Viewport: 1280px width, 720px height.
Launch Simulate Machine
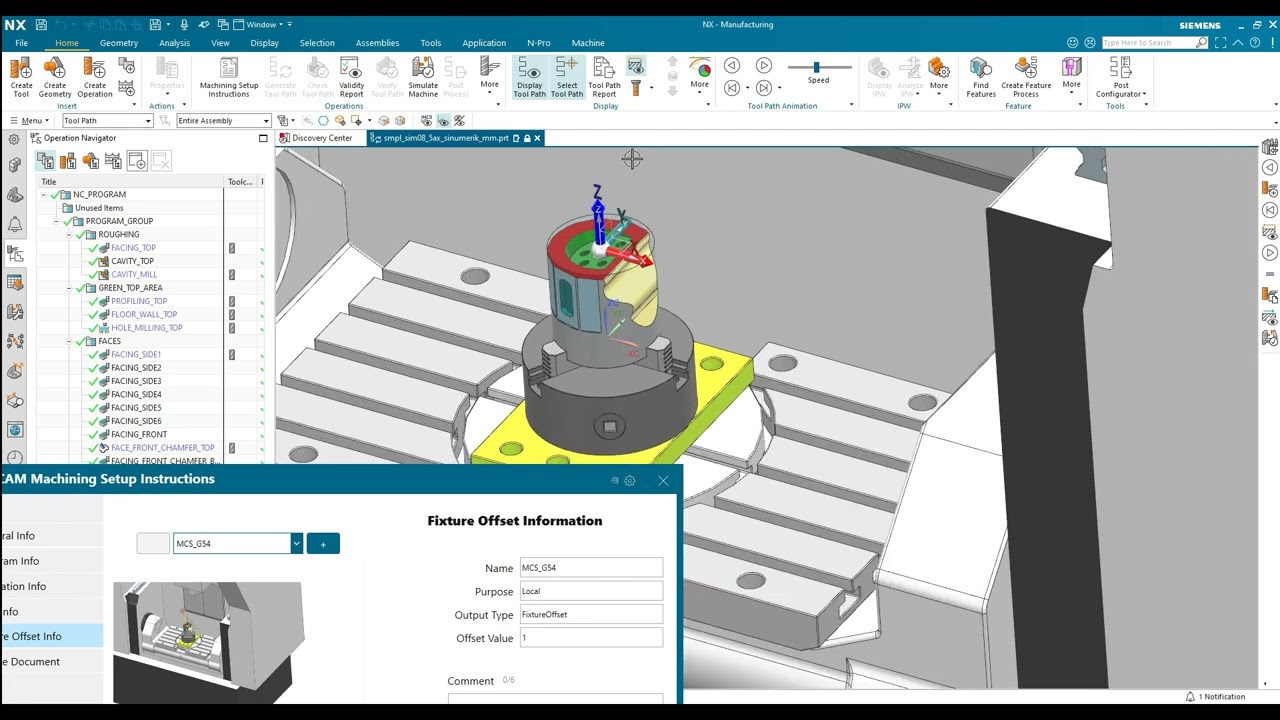pos(423,77)
